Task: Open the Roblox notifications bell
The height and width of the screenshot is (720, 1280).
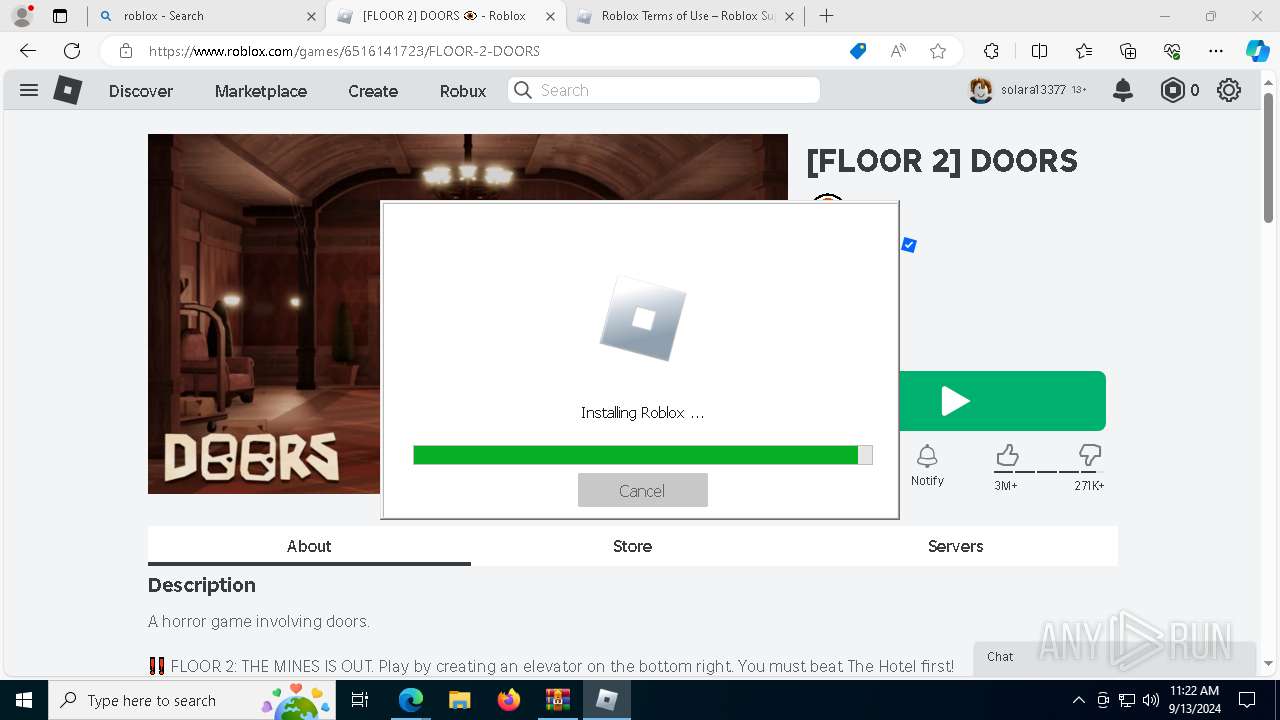Action: point(1123,90)
